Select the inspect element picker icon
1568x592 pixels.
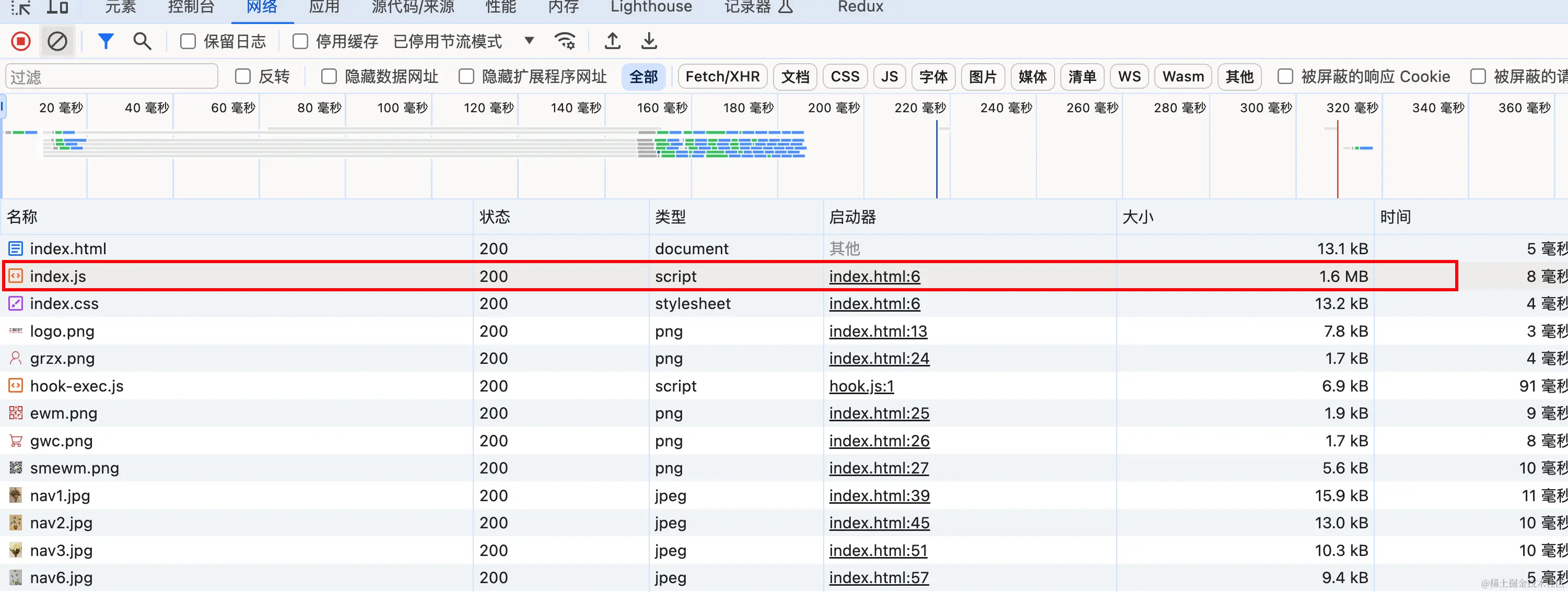pos(20,7)
